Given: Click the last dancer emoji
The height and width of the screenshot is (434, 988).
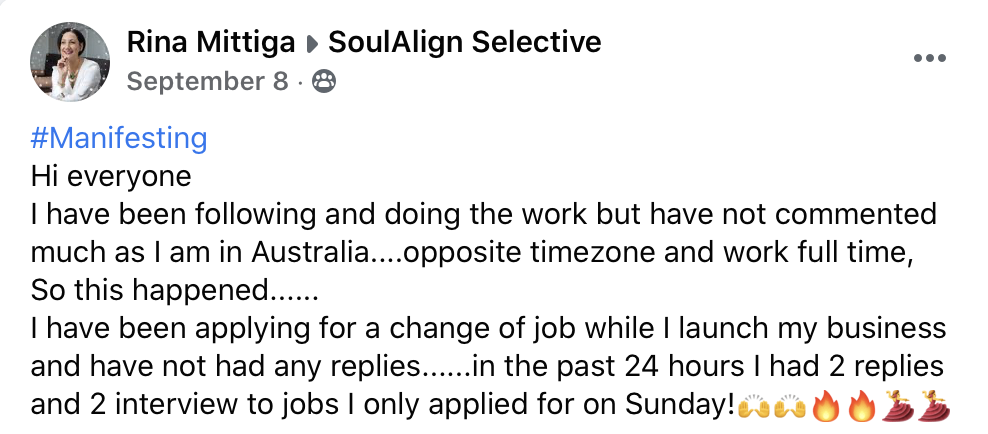Looking at the screenshot, I should tap(932, 407).
